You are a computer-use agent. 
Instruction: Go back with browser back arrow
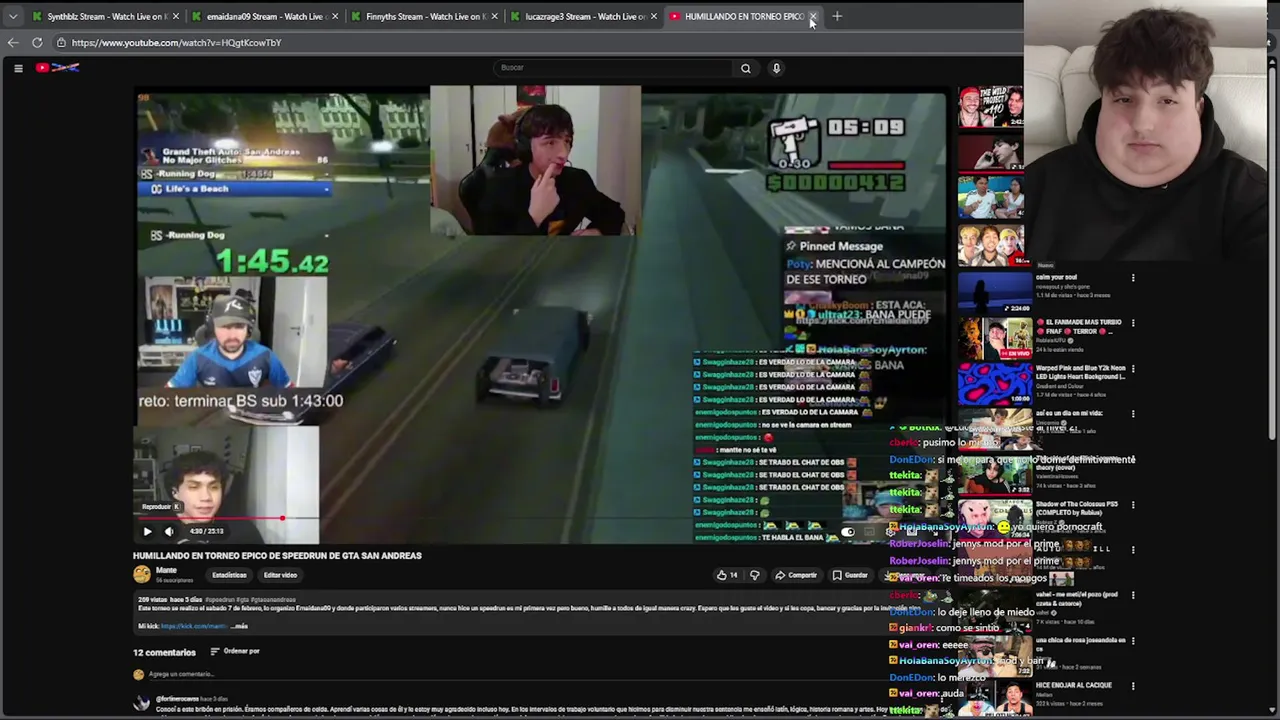[x=13, y=42]
